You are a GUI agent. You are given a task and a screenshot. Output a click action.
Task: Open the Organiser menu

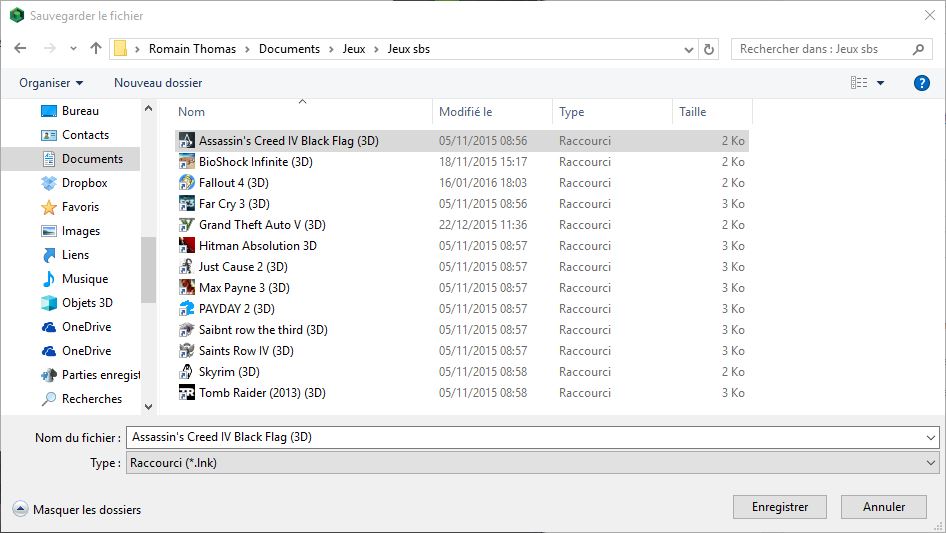[51, 83]
